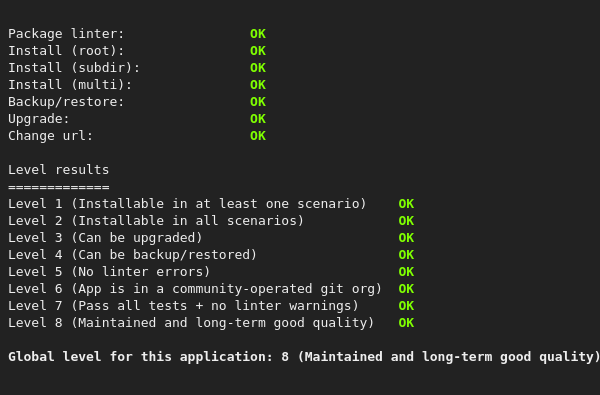Click OK next to Install (subdir)
Image resolution: width=600 pixels, height=395 pixels.
(258, 68)
